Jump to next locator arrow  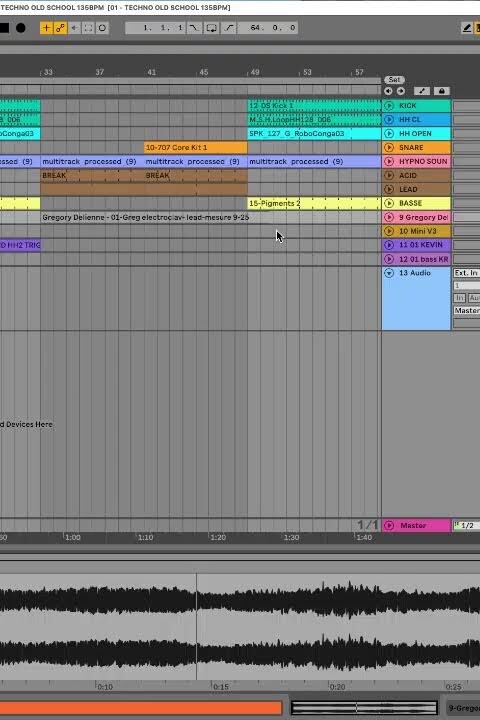point(401,91)
